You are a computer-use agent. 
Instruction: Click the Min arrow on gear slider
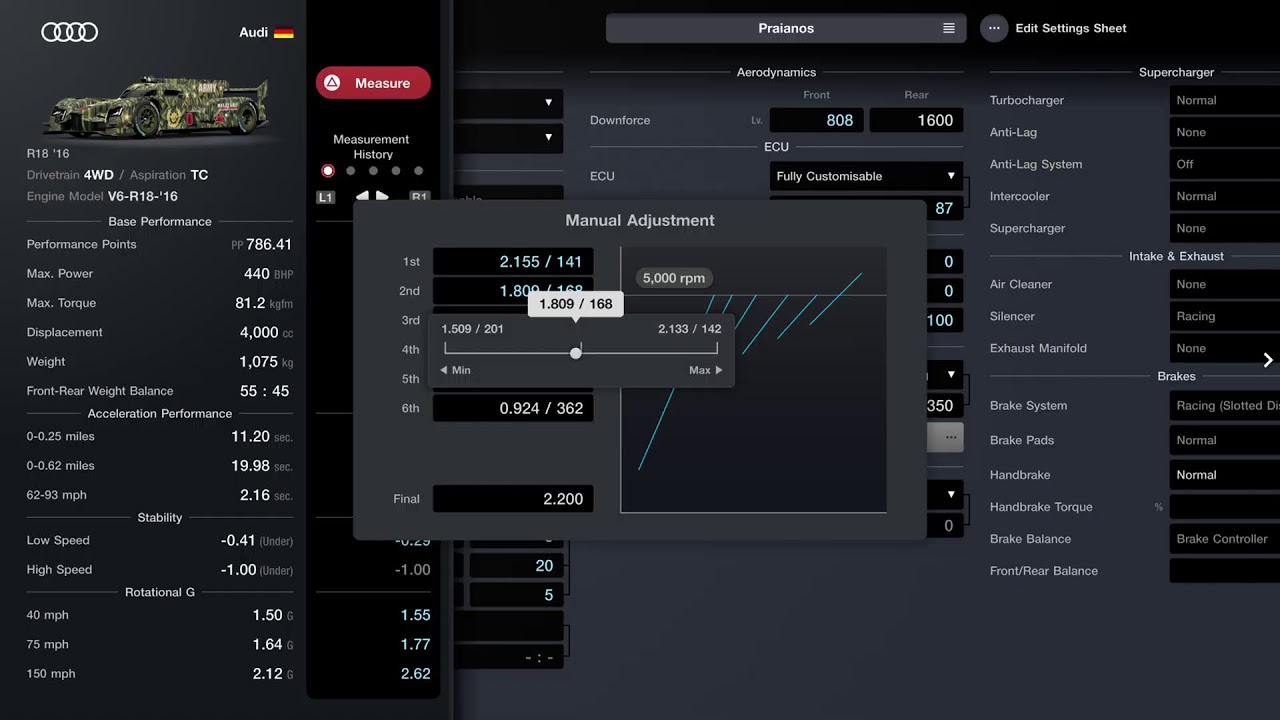point(455,370)
